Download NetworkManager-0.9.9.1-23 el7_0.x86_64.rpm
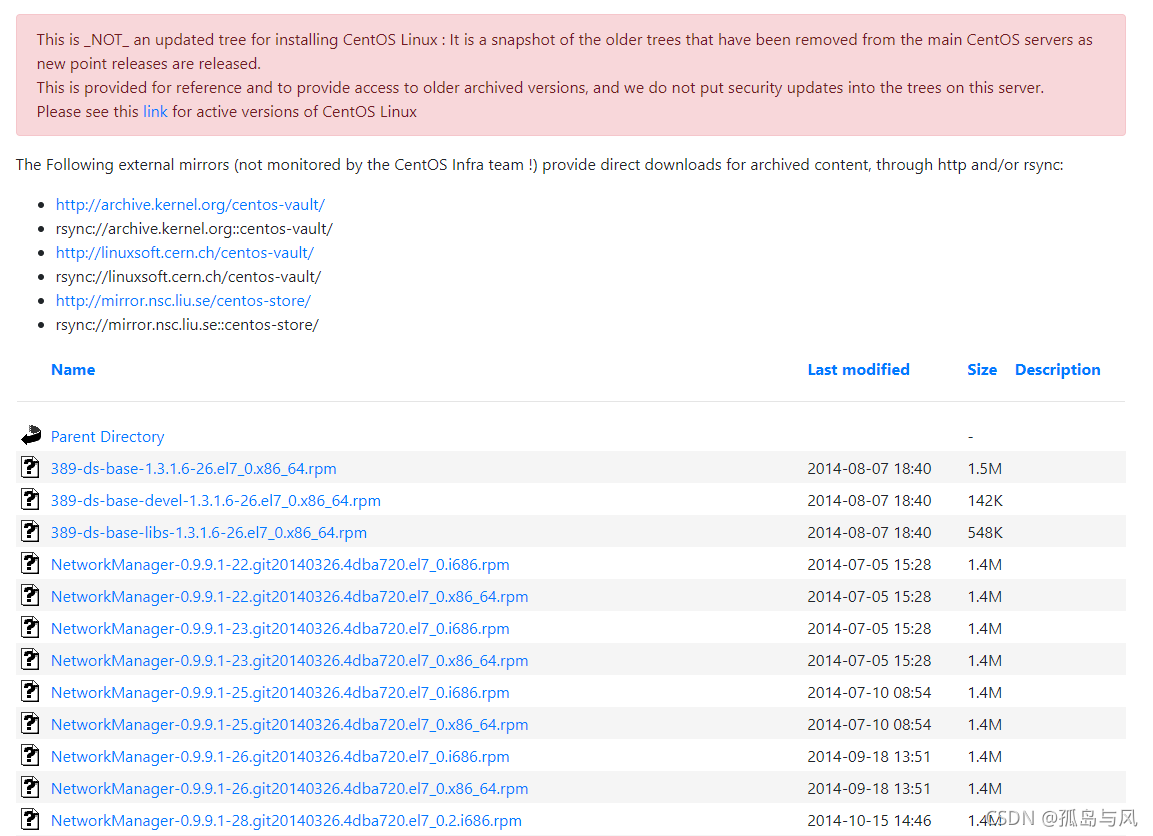Screen dimensions: 1153x836 click(289, 660)
